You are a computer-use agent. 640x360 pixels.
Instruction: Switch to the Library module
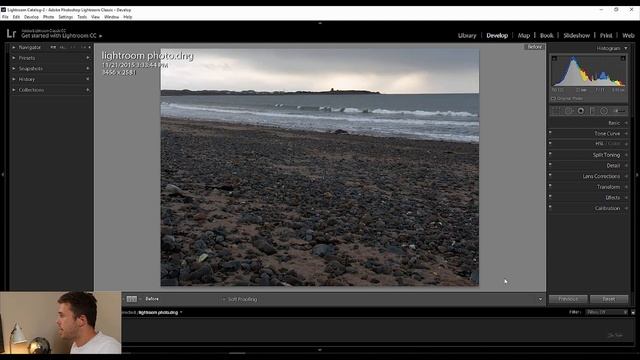(467, 36)
